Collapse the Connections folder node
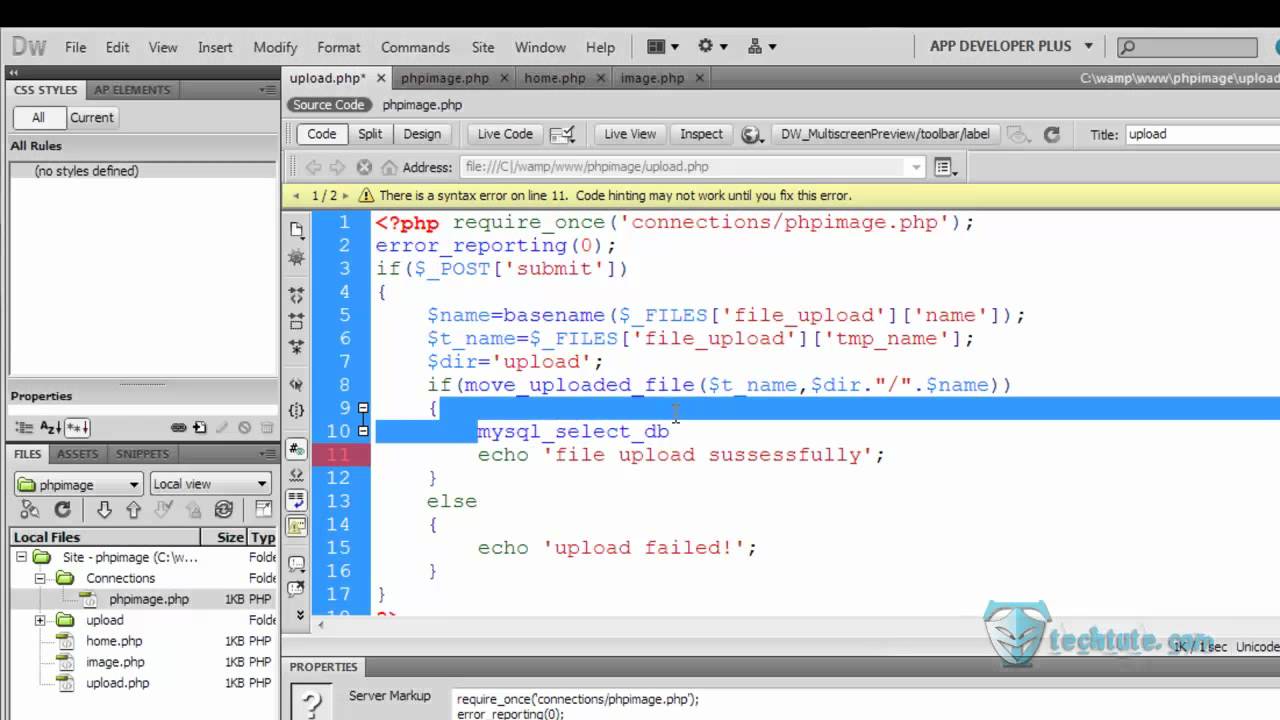The image size is (1280, 720). pos(41,578)
